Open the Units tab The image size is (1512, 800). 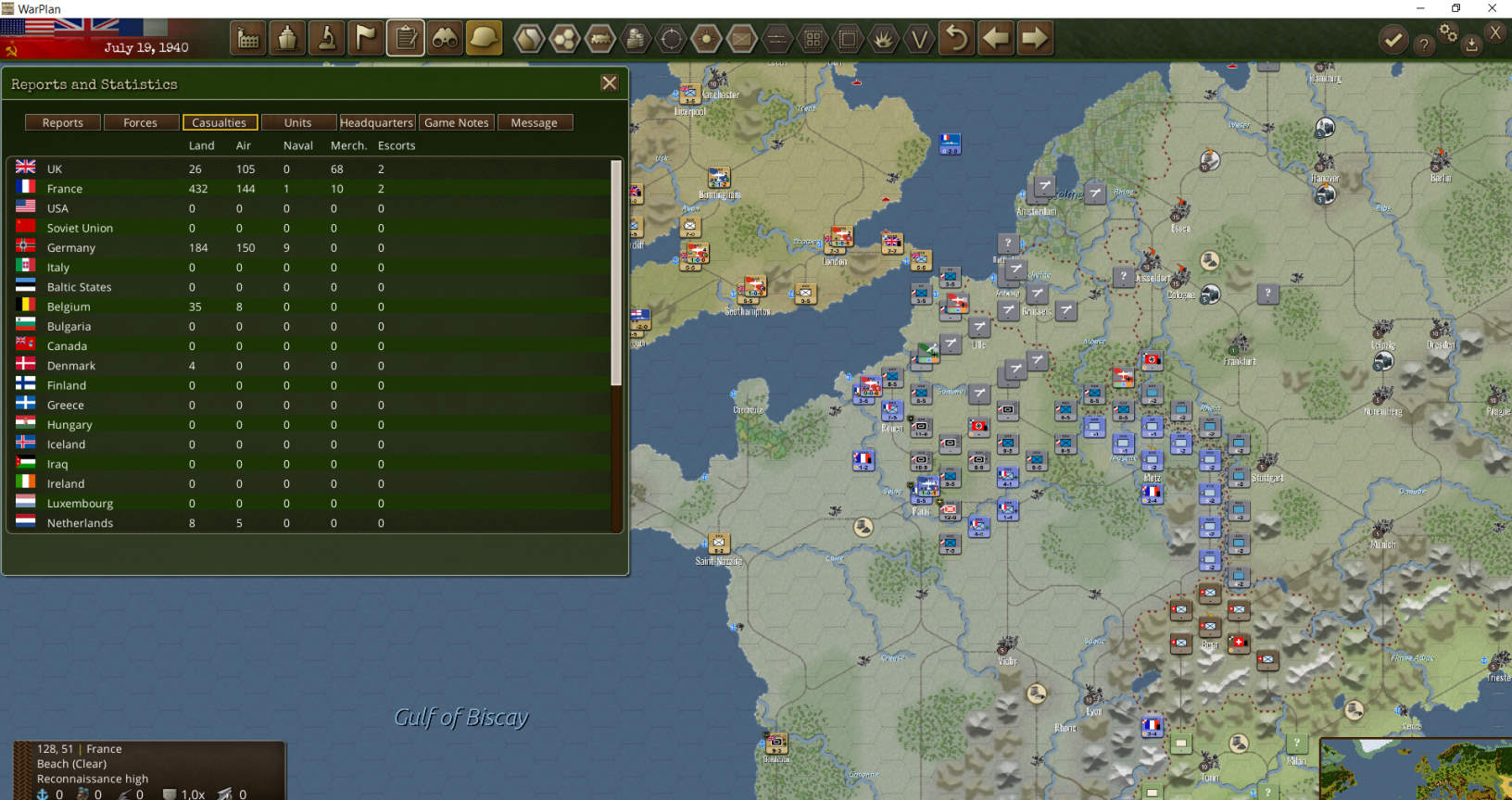(x=298, y=122)
